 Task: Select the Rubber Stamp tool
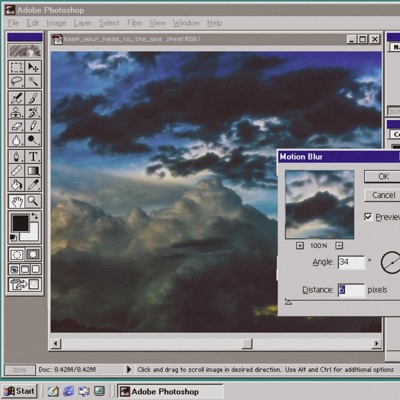coord(16,112)
